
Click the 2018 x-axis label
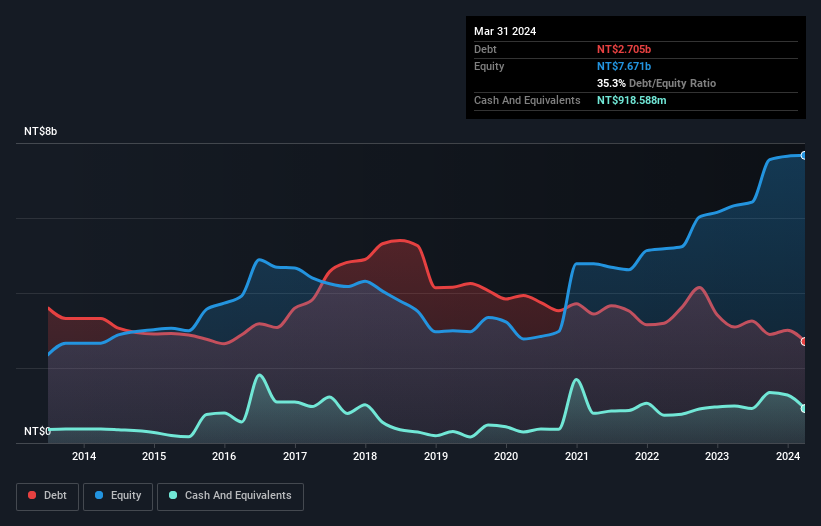(365, 456)
